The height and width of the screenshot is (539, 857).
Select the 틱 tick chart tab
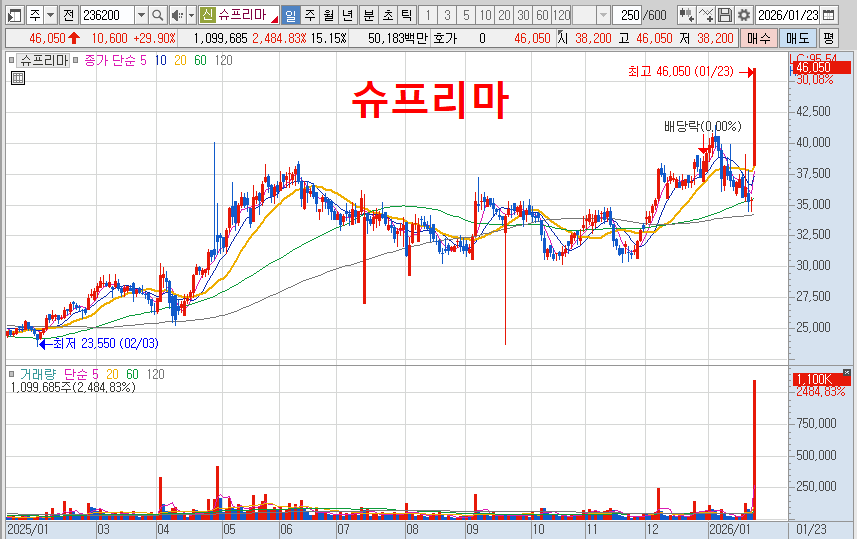406,15
